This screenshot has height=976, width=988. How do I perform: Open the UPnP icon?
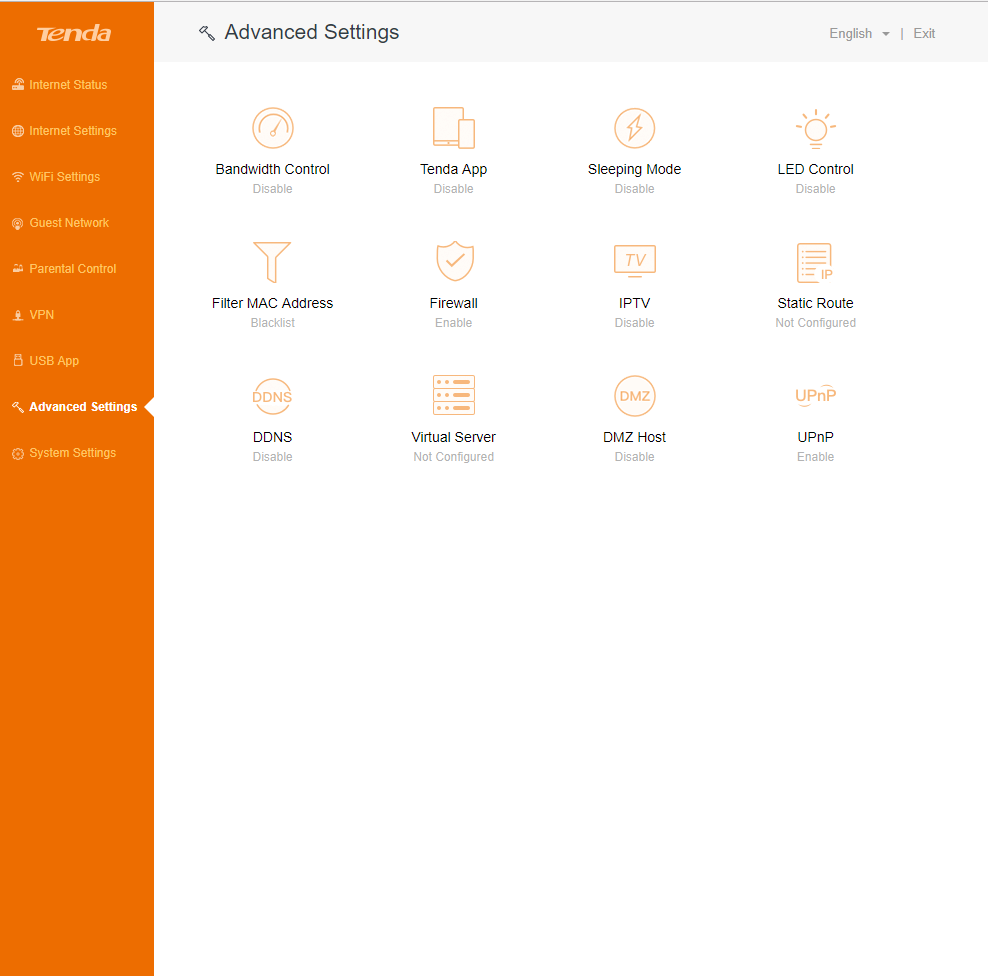[815, 395]
